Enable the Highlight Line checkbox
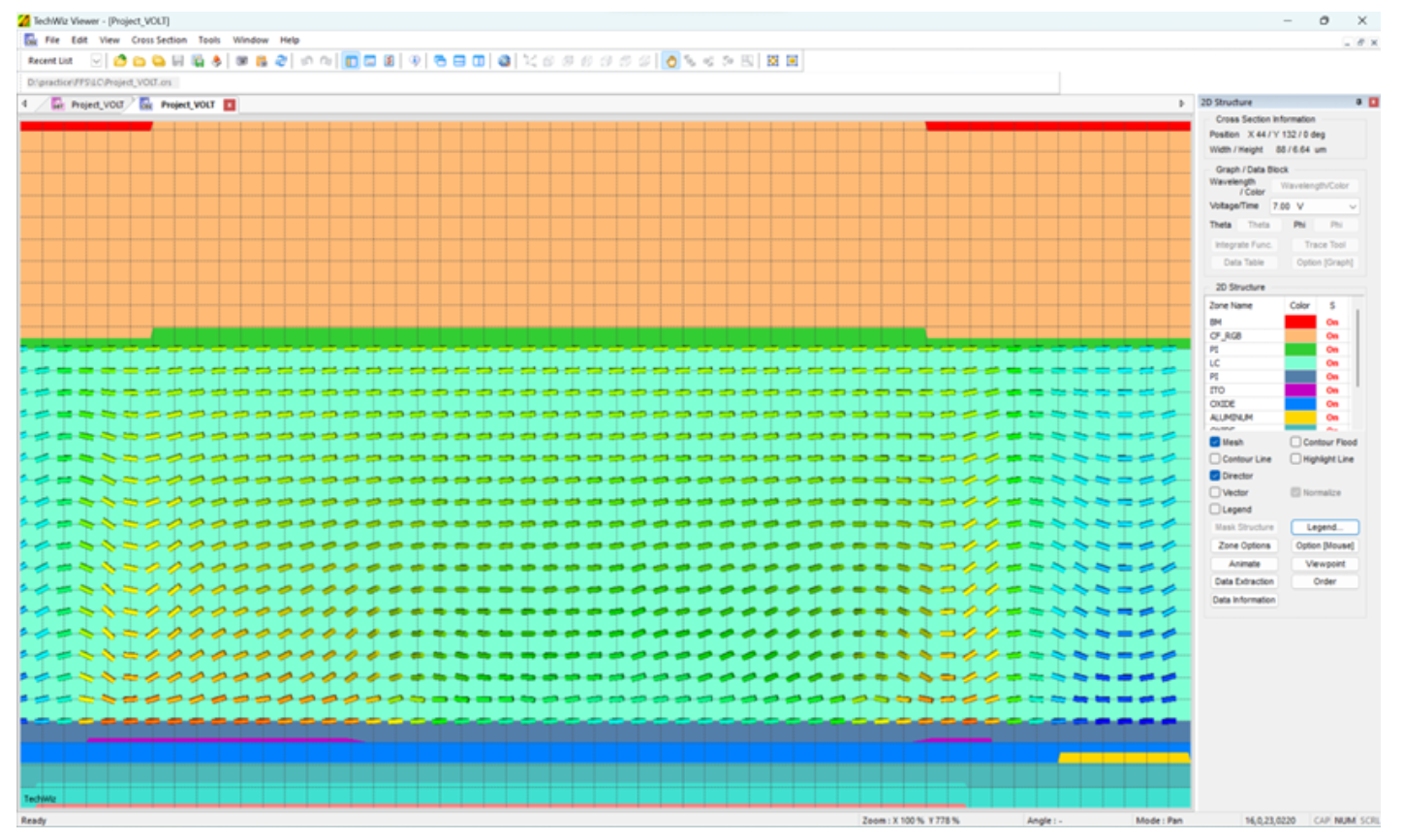 coord(1295,459)
